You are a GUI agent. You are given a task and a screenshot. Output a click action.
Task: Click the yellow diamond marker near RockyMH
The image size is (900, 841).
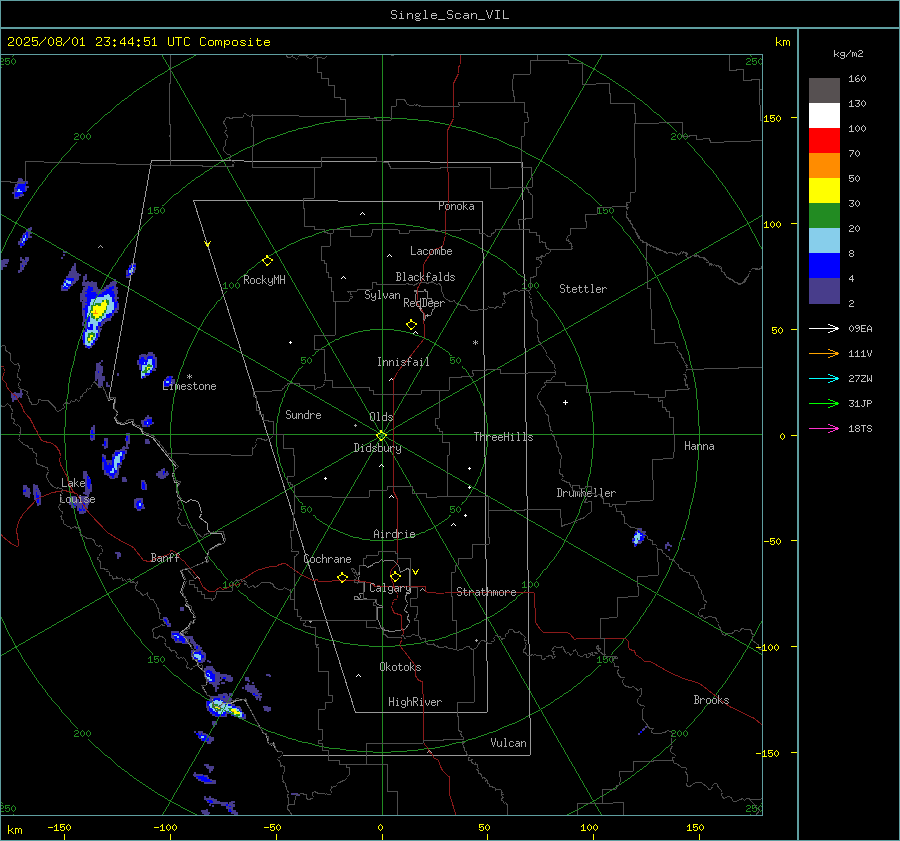click(x=267, y=261)
